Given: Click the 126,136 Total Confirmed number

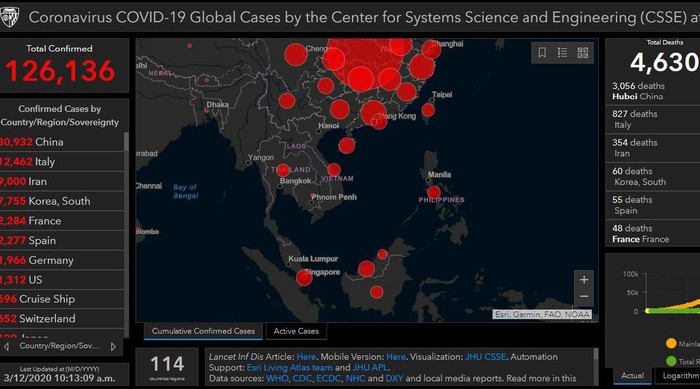Looking at the screenshot, I should (60, 71).
